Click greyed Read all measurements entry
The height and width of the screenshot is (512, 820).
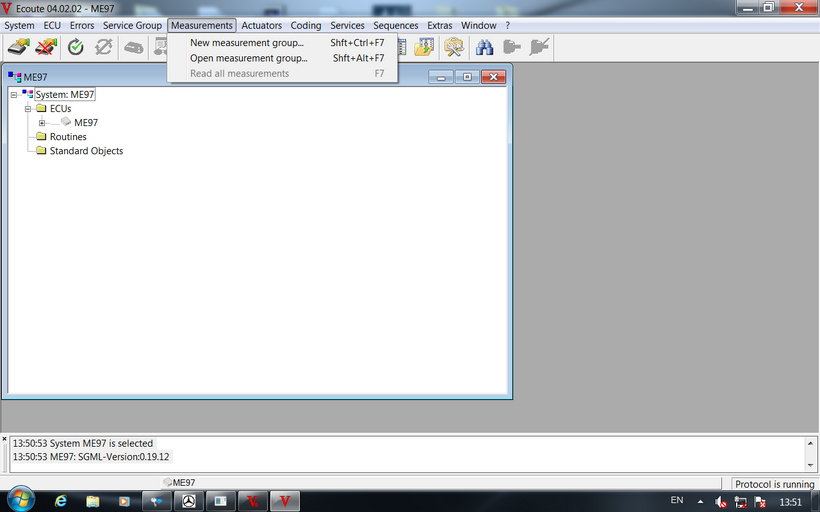pyautogui.click(x=282, y=73)
